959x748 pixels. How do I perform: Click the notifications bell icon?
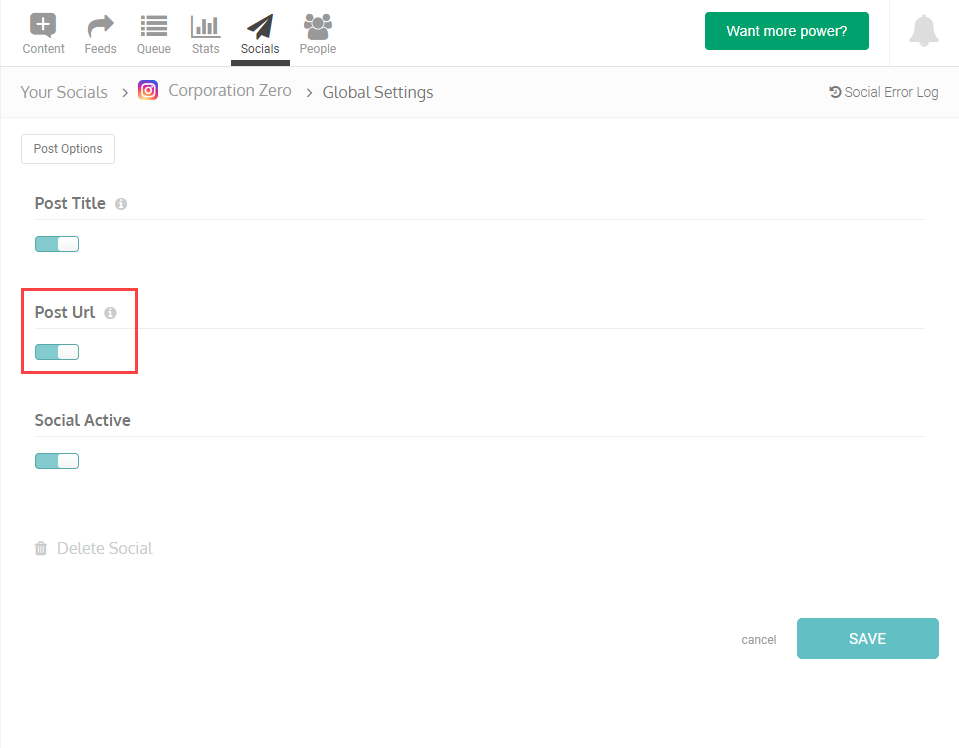click(924, 31)
